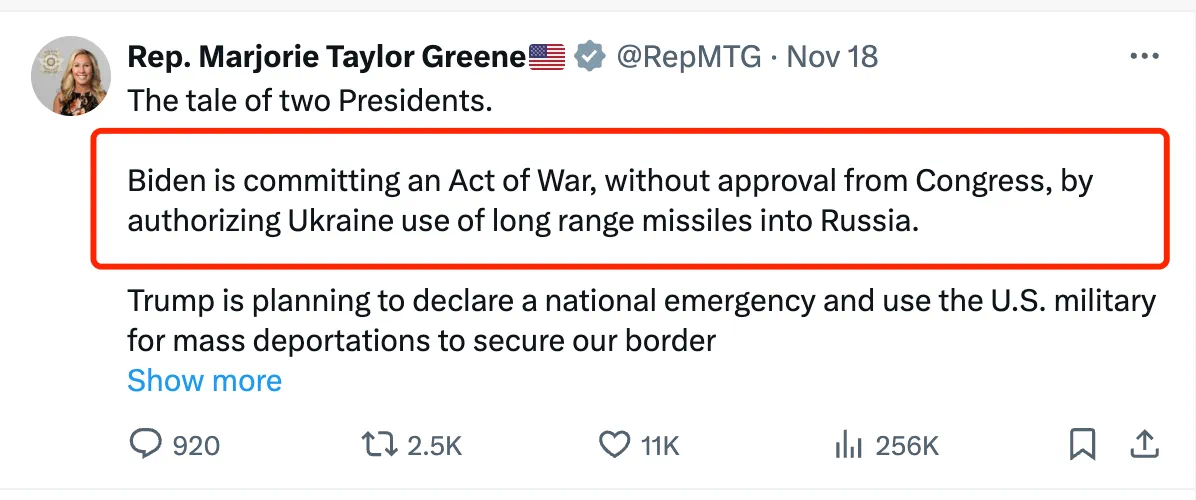
Task: Like the tweet with the heart icon
Action: tap(612, 445)
